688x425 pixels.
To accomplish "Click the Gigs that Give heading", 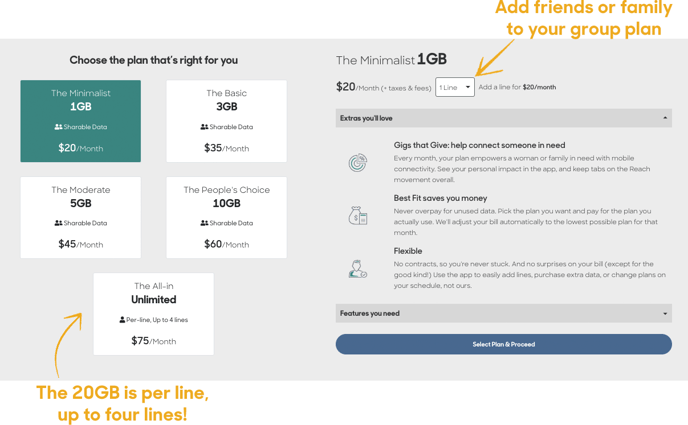I will coord(479,145).
